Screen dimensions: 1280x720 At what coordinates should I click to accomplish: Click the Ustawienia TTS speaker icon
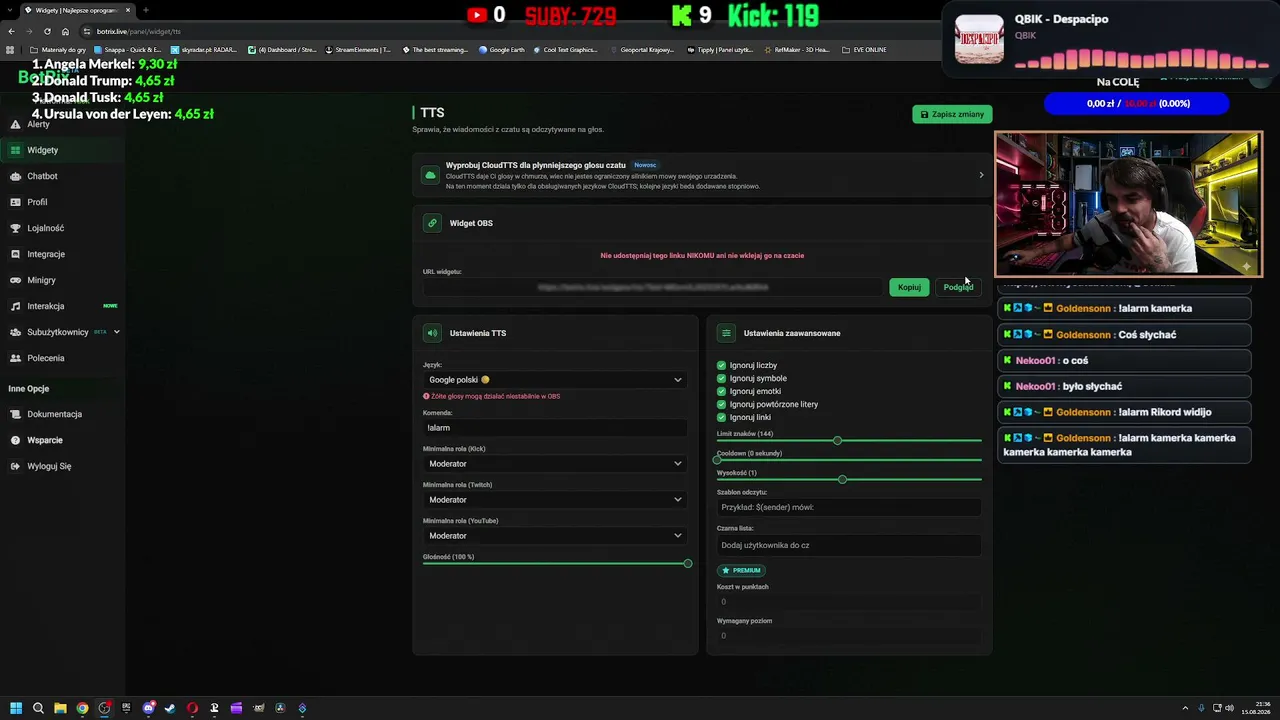pos(432,333)
